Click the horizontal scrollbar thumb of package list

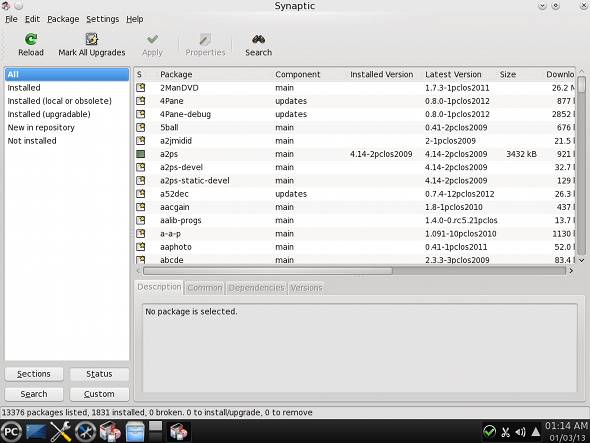pyautogui.click(x=268, y=271)
